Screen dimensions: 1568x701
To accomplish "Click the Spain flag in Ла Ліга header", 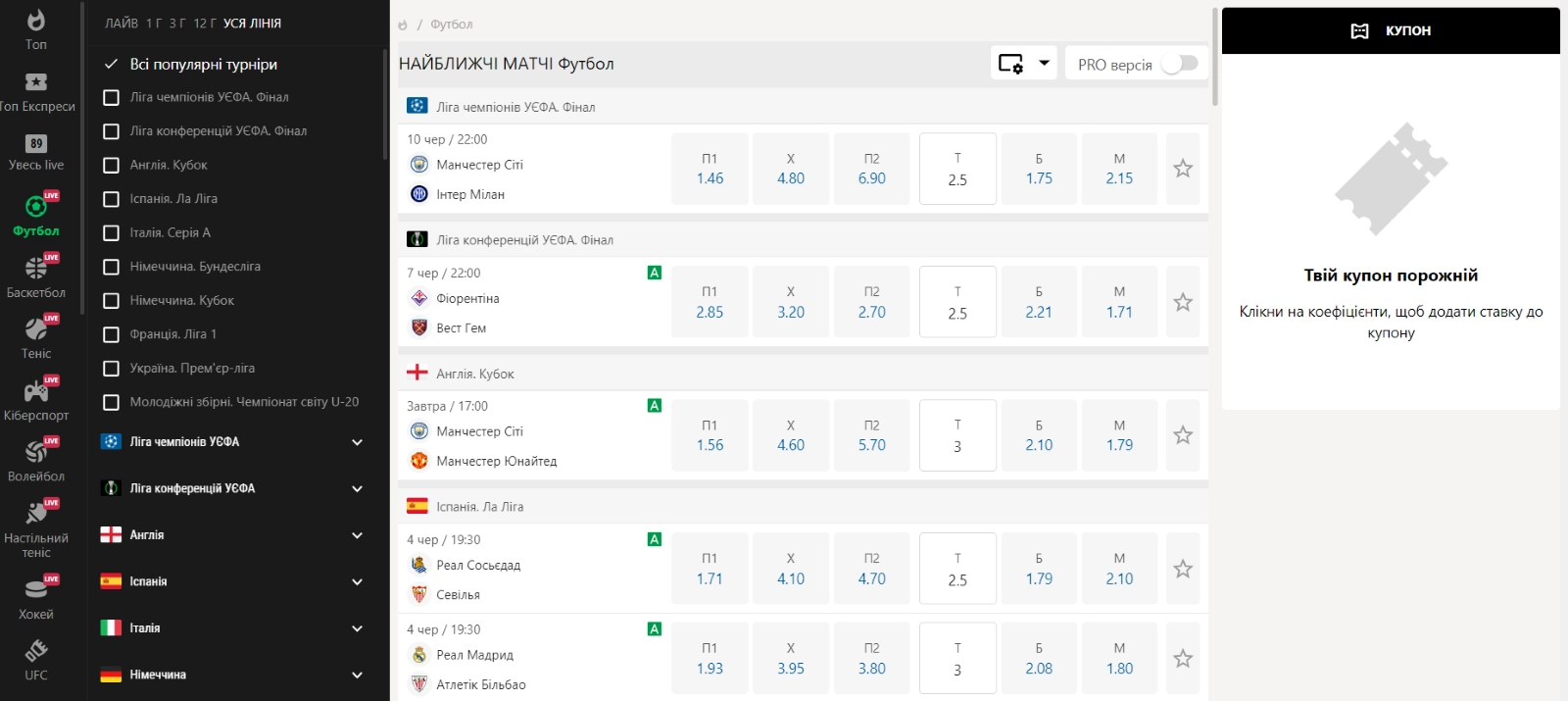I will pyautogui.click(x=417, y=506).
